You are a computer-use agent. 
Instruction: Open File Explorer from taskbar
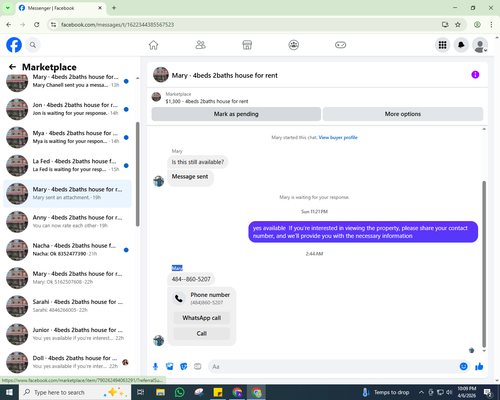(160, 392)
